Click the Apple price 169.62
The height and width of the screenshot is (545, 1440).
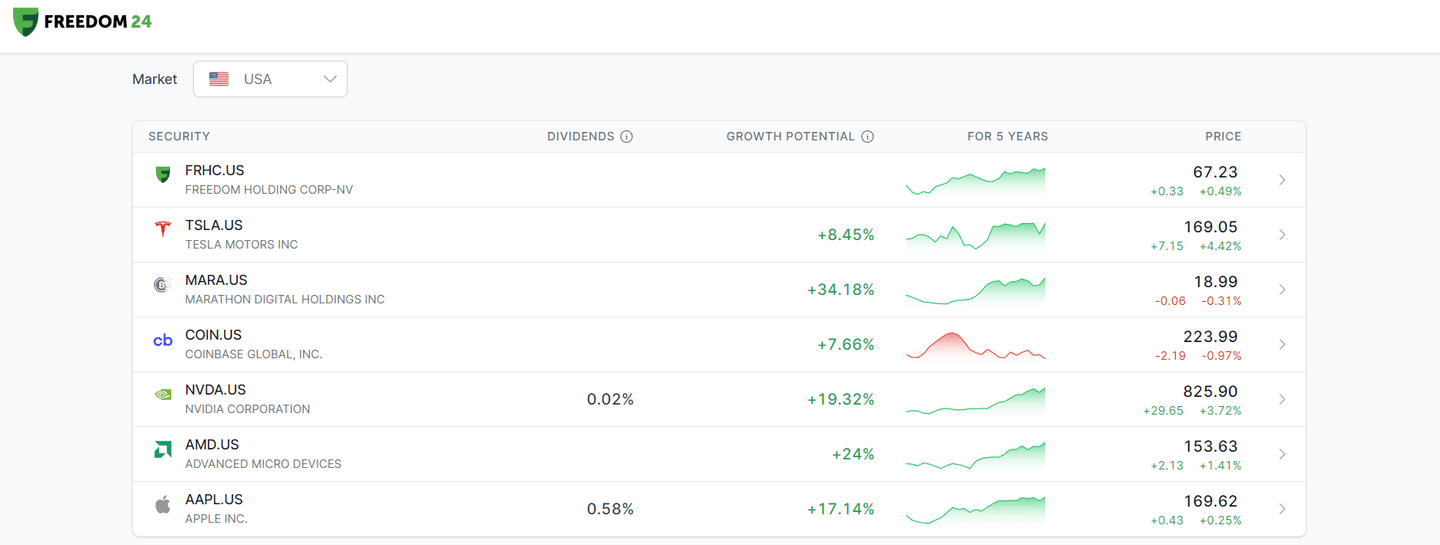[1211, 501]
